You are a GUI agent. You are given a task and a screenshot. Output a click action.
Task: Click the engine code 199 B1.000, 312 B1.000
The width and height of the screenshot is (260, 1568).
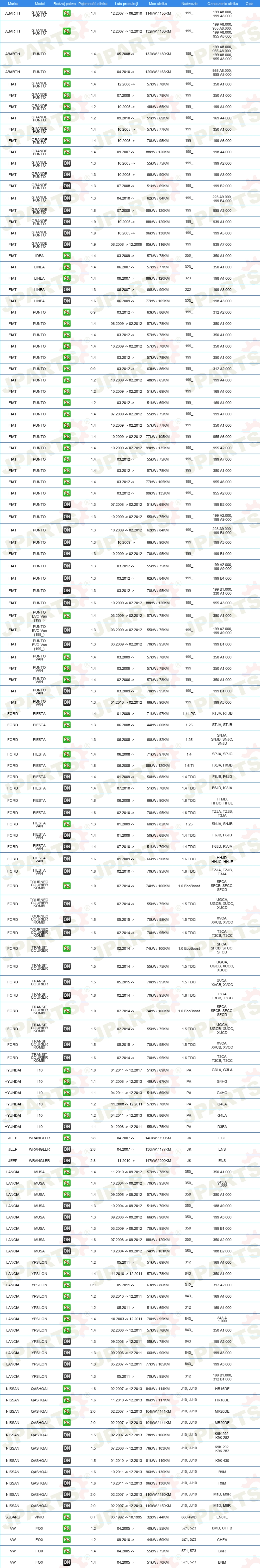222,1376
